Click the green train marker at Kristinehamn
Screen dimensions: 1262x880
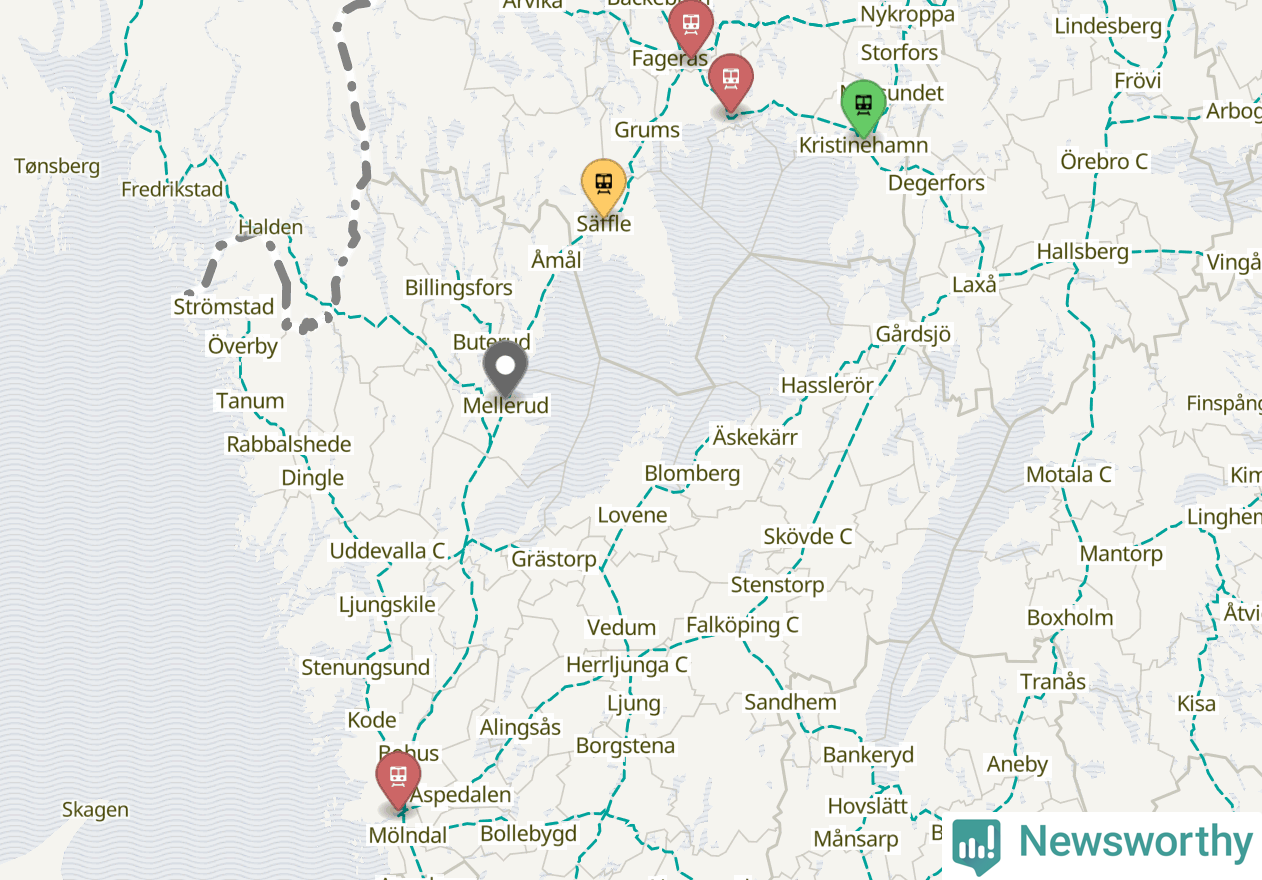tap(863, 108)
